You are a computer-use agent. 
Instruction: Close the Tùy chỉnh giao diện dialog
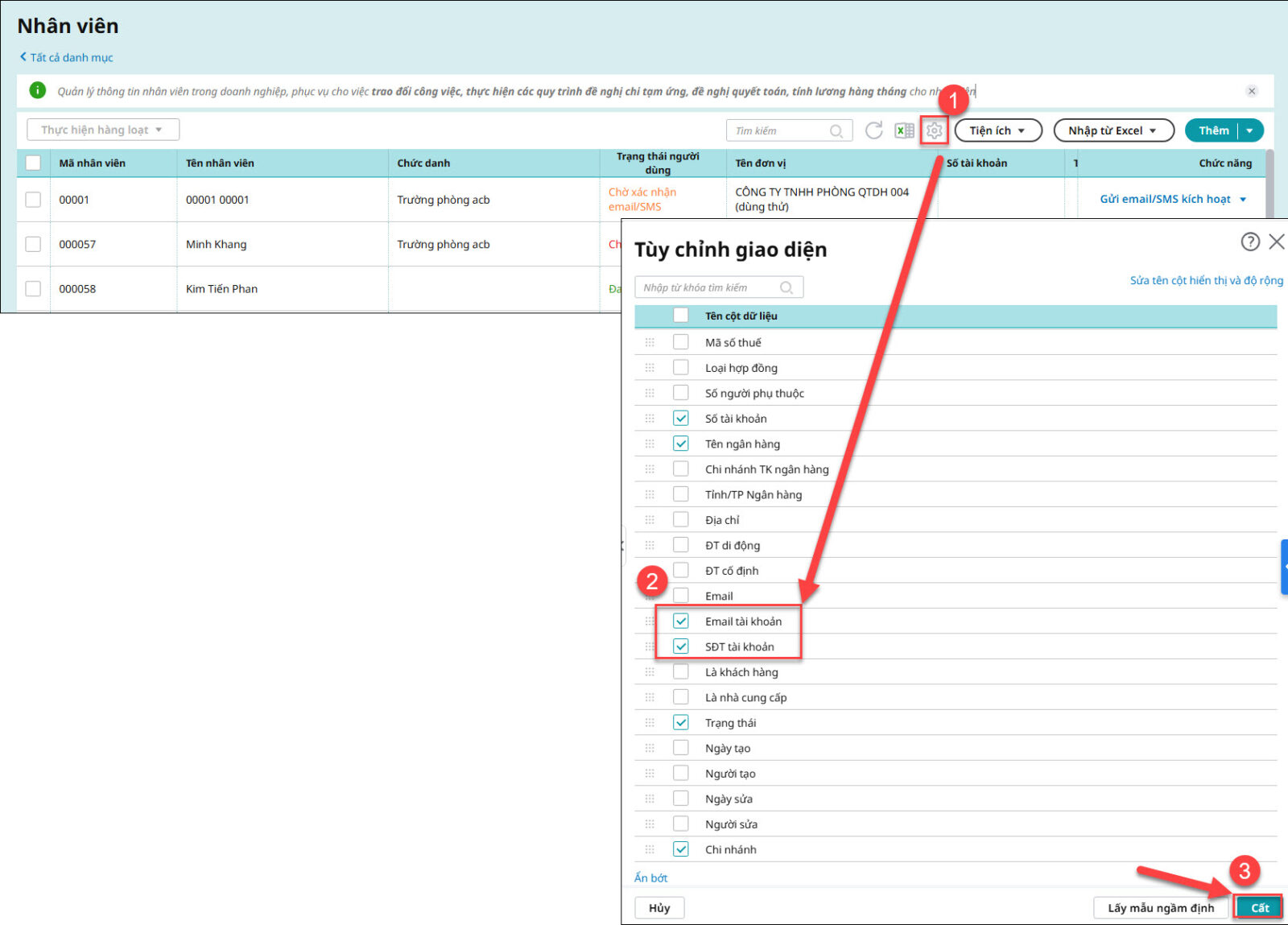(x=1276, y=242)
